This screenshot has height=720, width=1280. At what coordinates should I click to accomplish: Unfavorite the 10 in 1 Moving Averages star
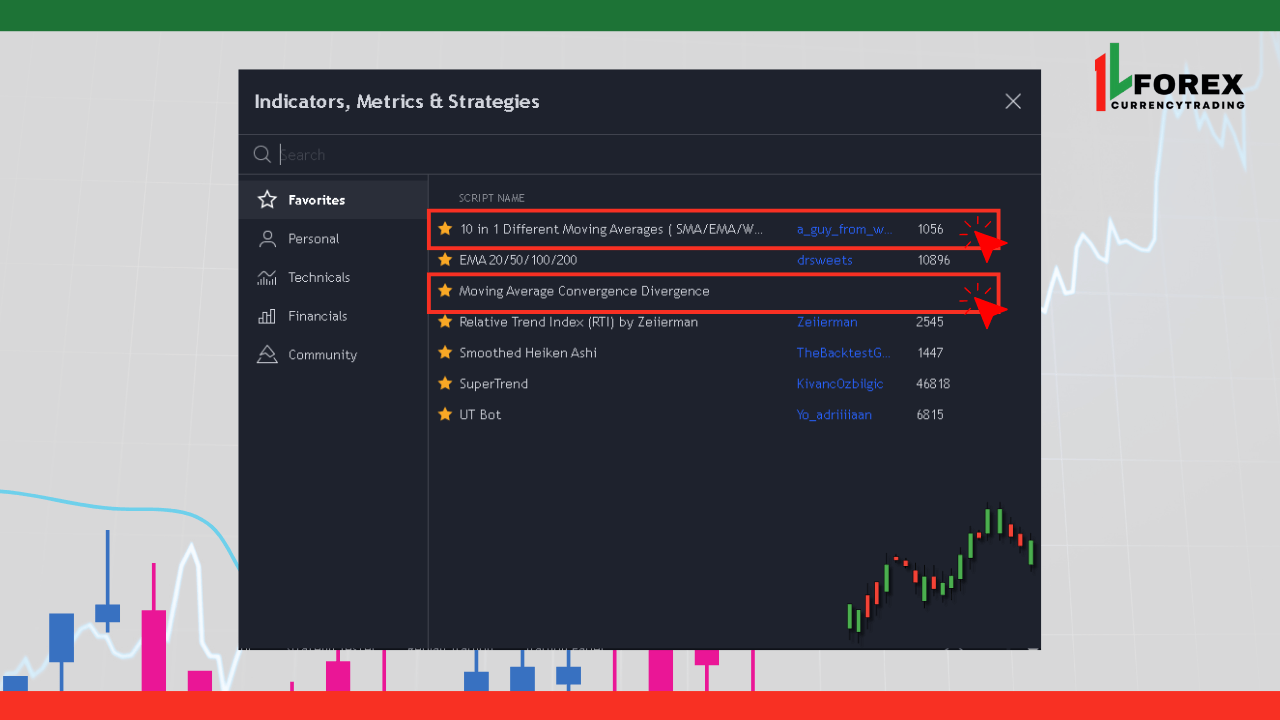coord(445,229)
